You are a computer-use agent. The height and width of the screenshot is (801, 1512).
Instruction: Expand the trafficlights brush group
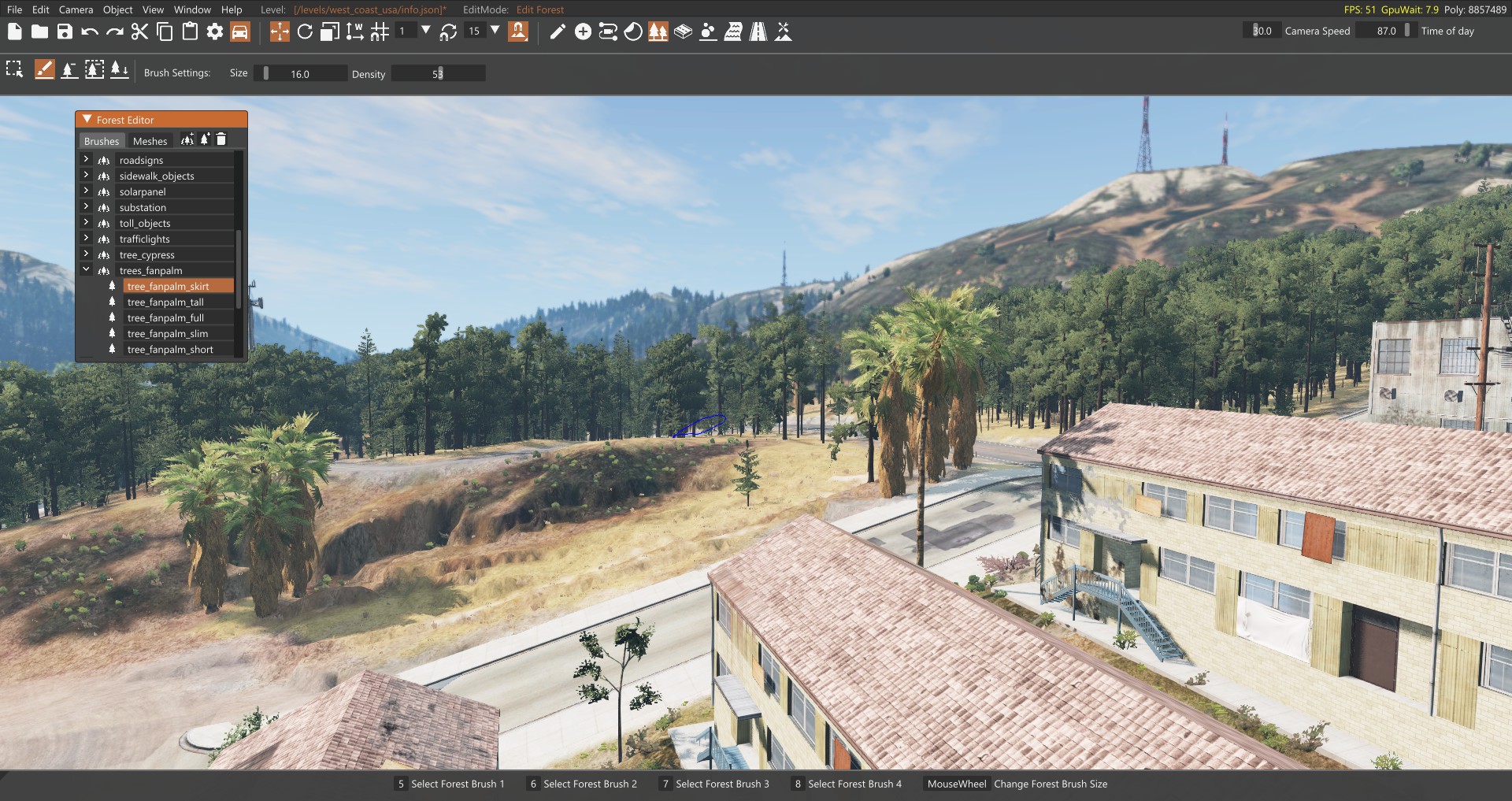tap(86, 238)
